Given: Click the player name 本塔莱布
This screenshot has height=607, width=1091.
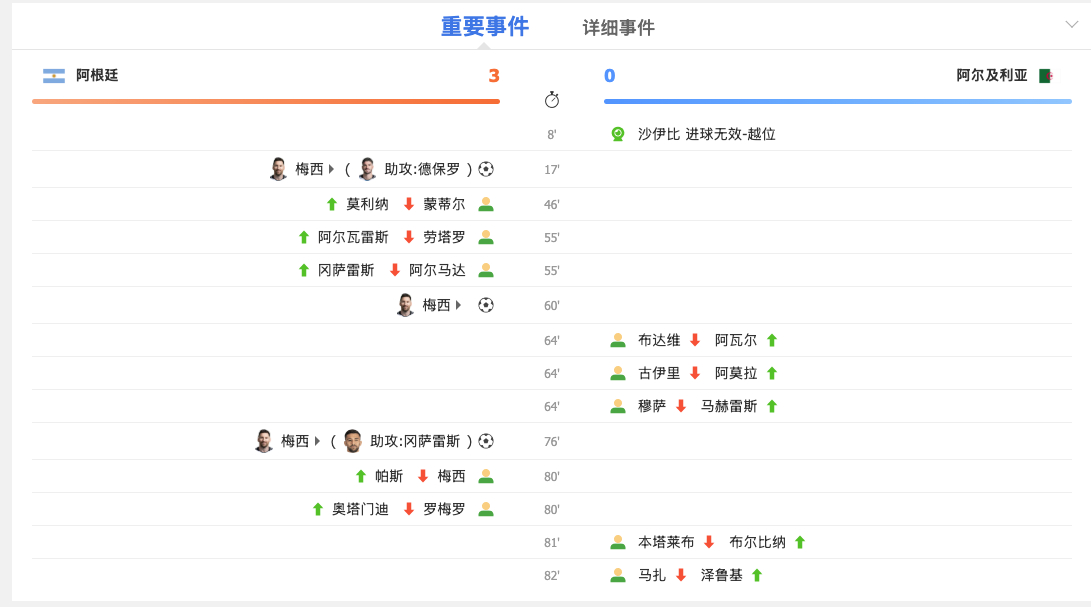Looking at the screenshot, I should point(666,542).
